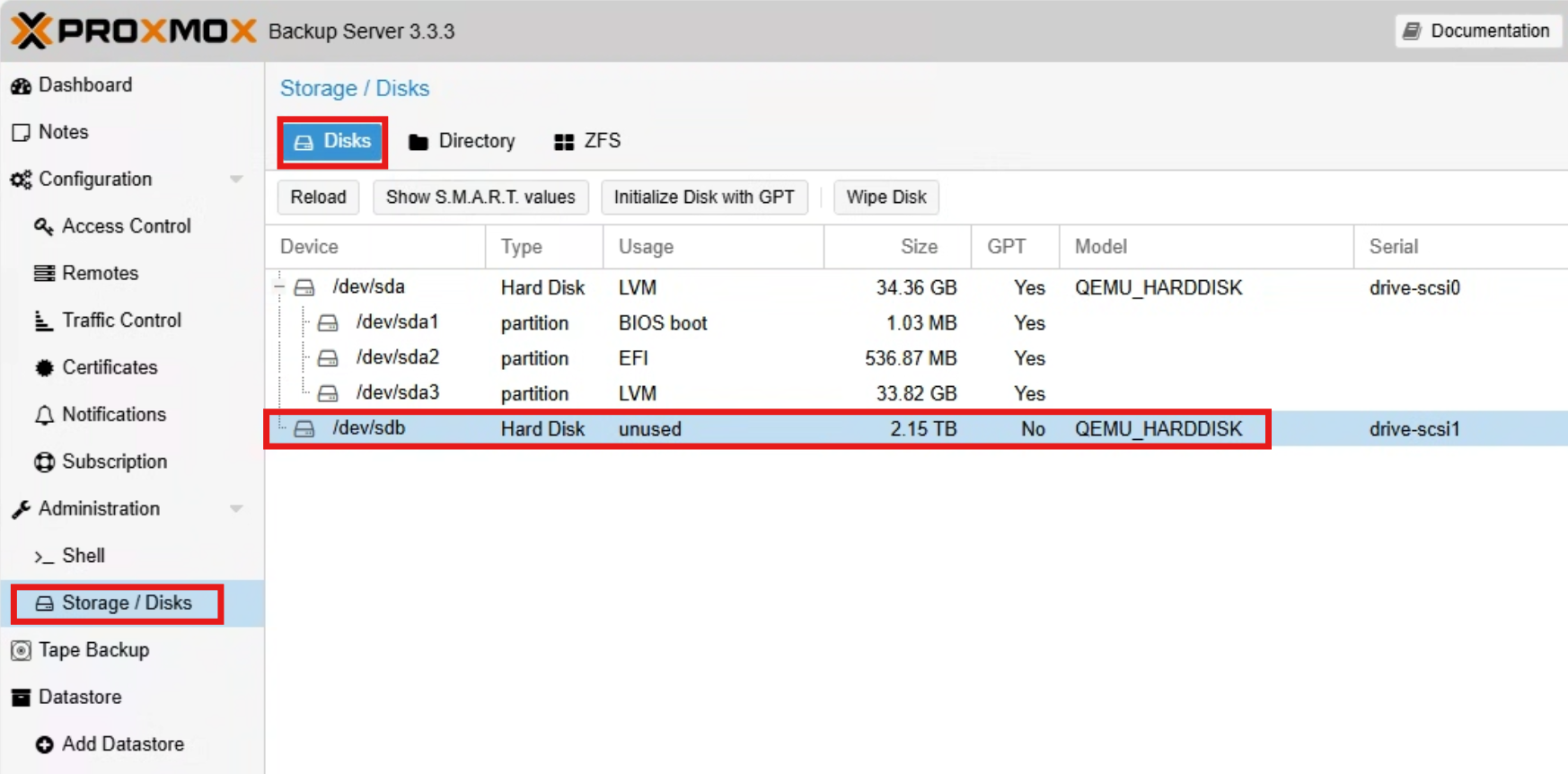Click the Access Control key icon
Viewport: 1568px width, 774px height.
point(43,226)
